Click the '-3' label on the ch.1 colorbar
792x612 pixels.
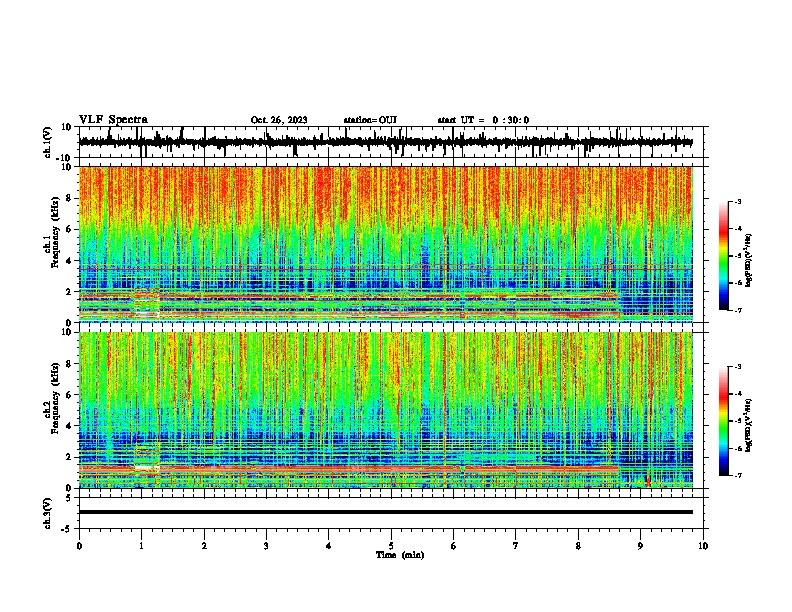[737, 201]
